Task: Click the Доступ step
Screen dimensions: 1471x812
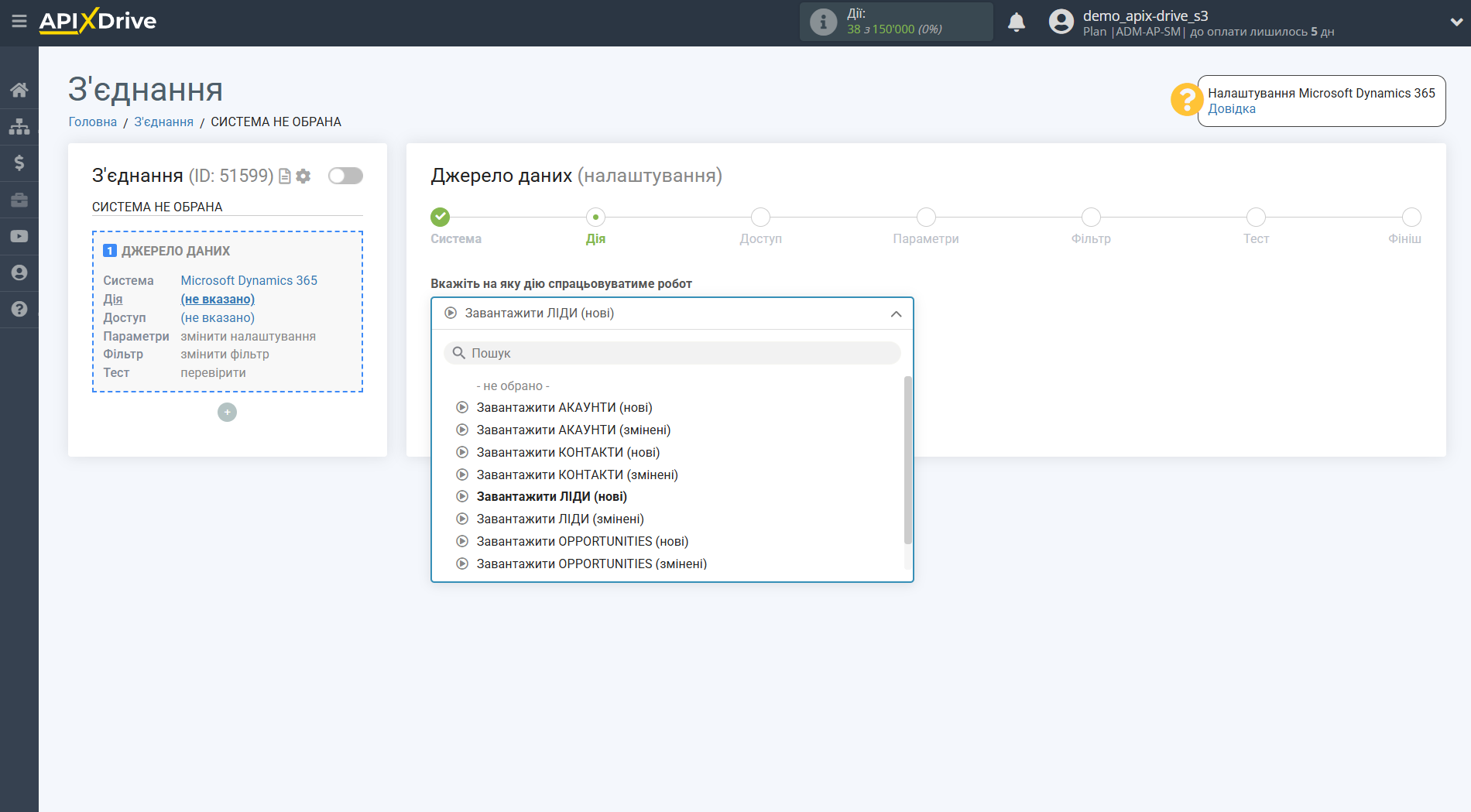Action: (760, 217)
